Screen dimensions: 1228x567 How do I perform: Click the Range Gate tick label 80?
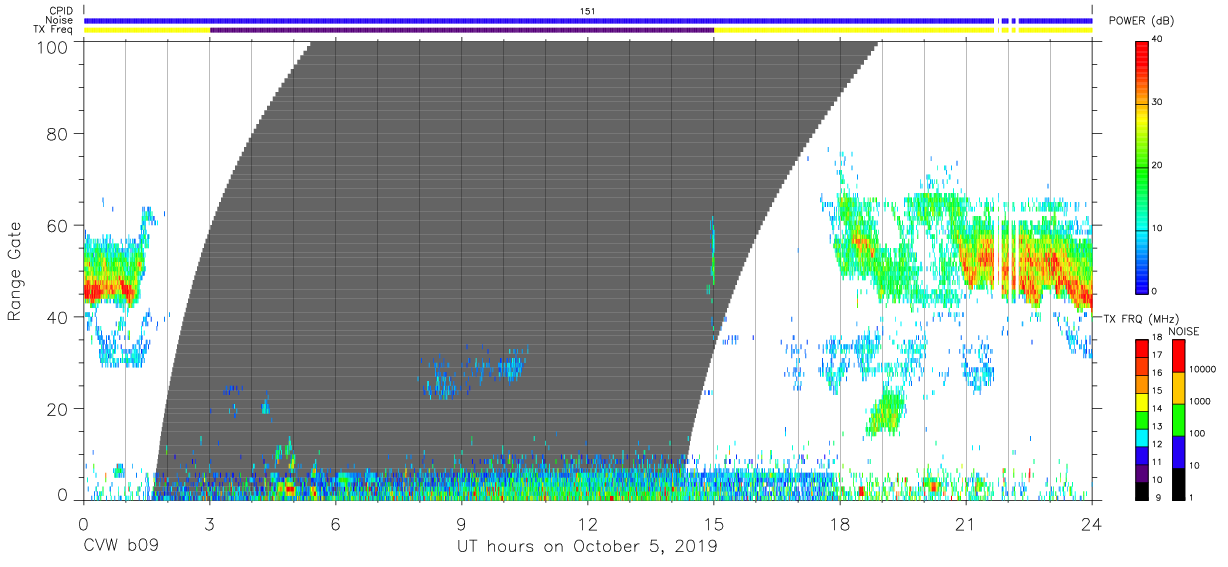coord(55,133)
